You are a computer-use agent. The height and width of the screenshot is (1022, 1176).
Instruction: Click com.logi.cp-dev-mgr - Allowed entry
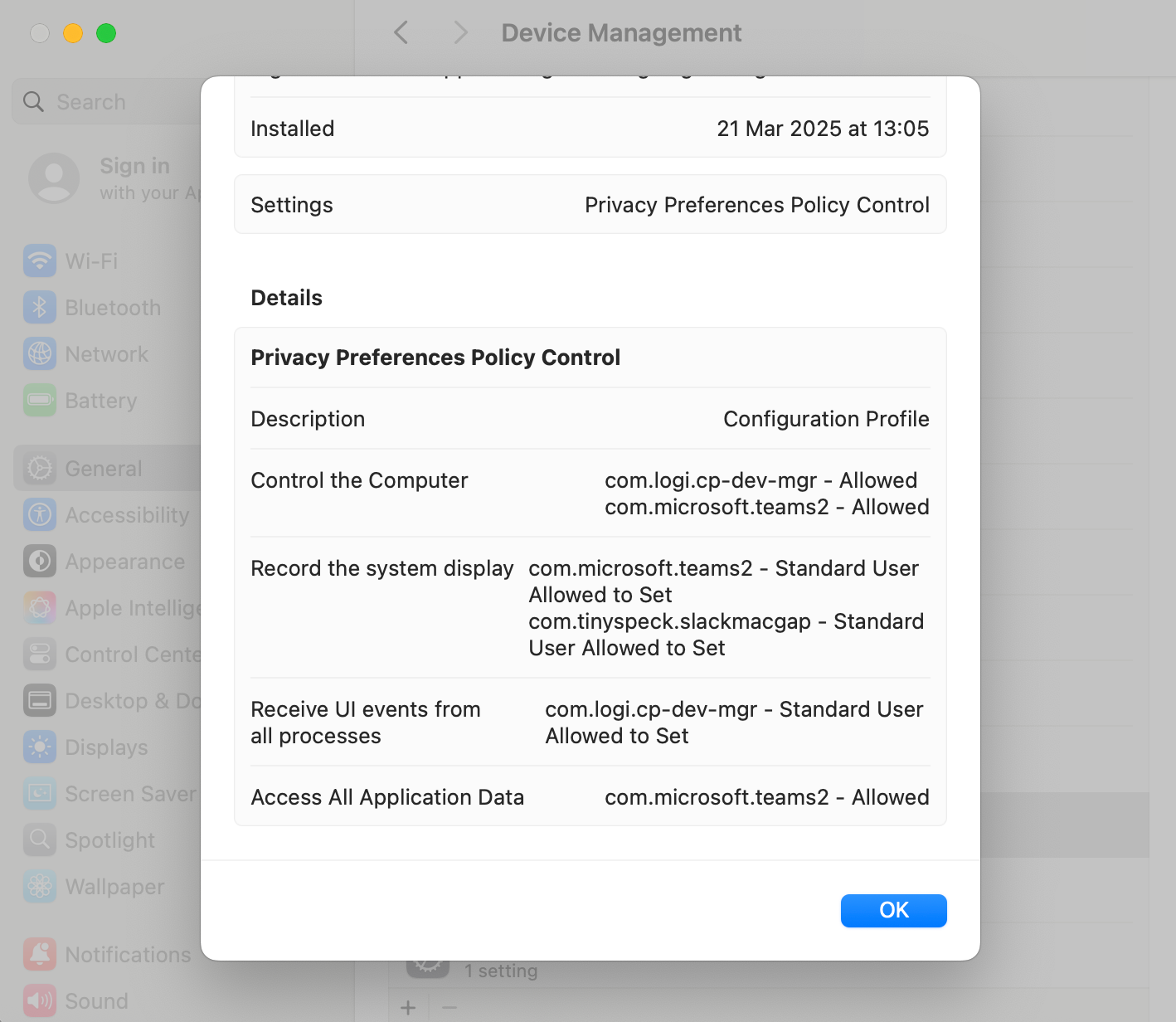point(761,480)
